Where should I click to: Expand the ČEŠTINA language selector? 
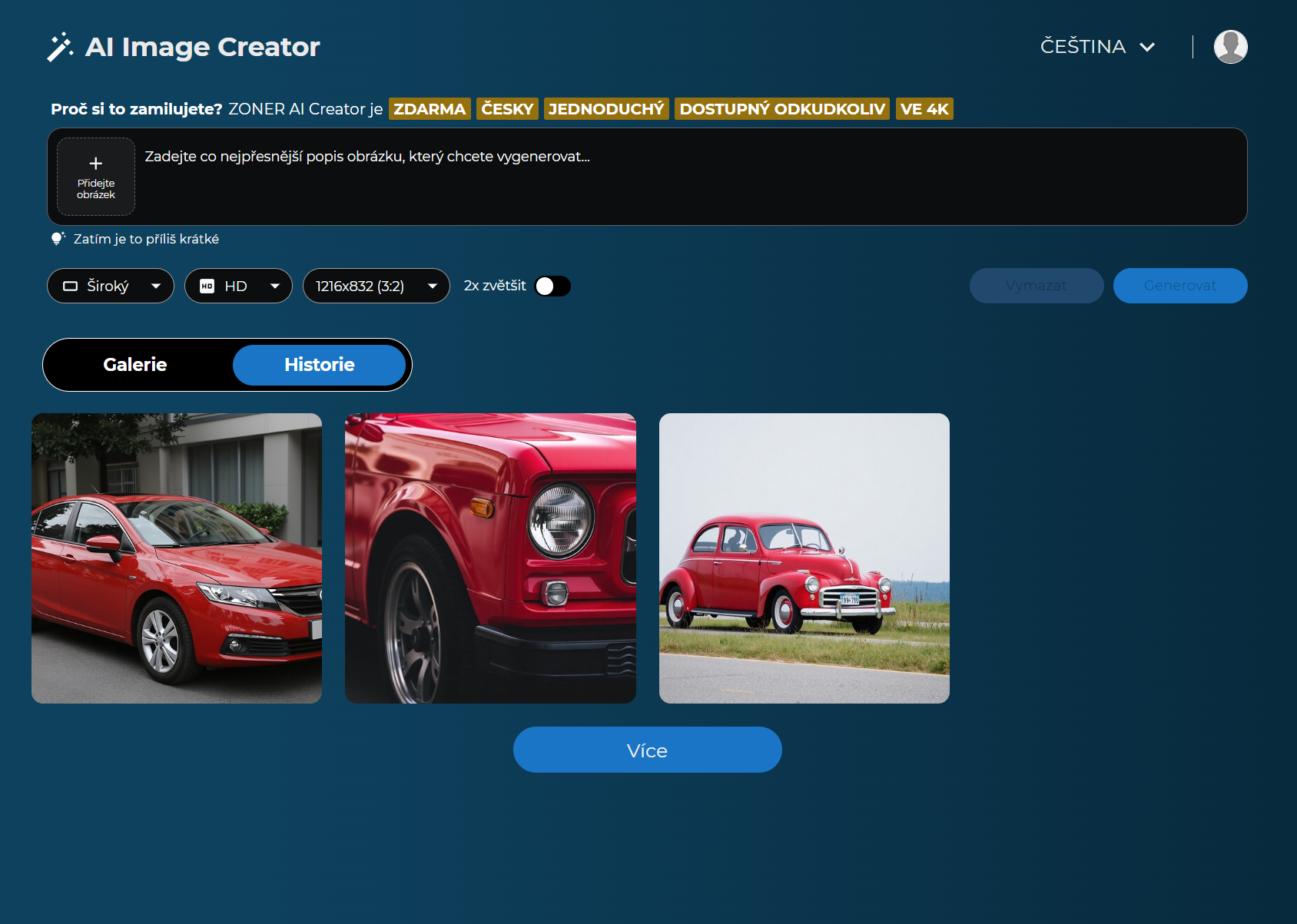1097,47
